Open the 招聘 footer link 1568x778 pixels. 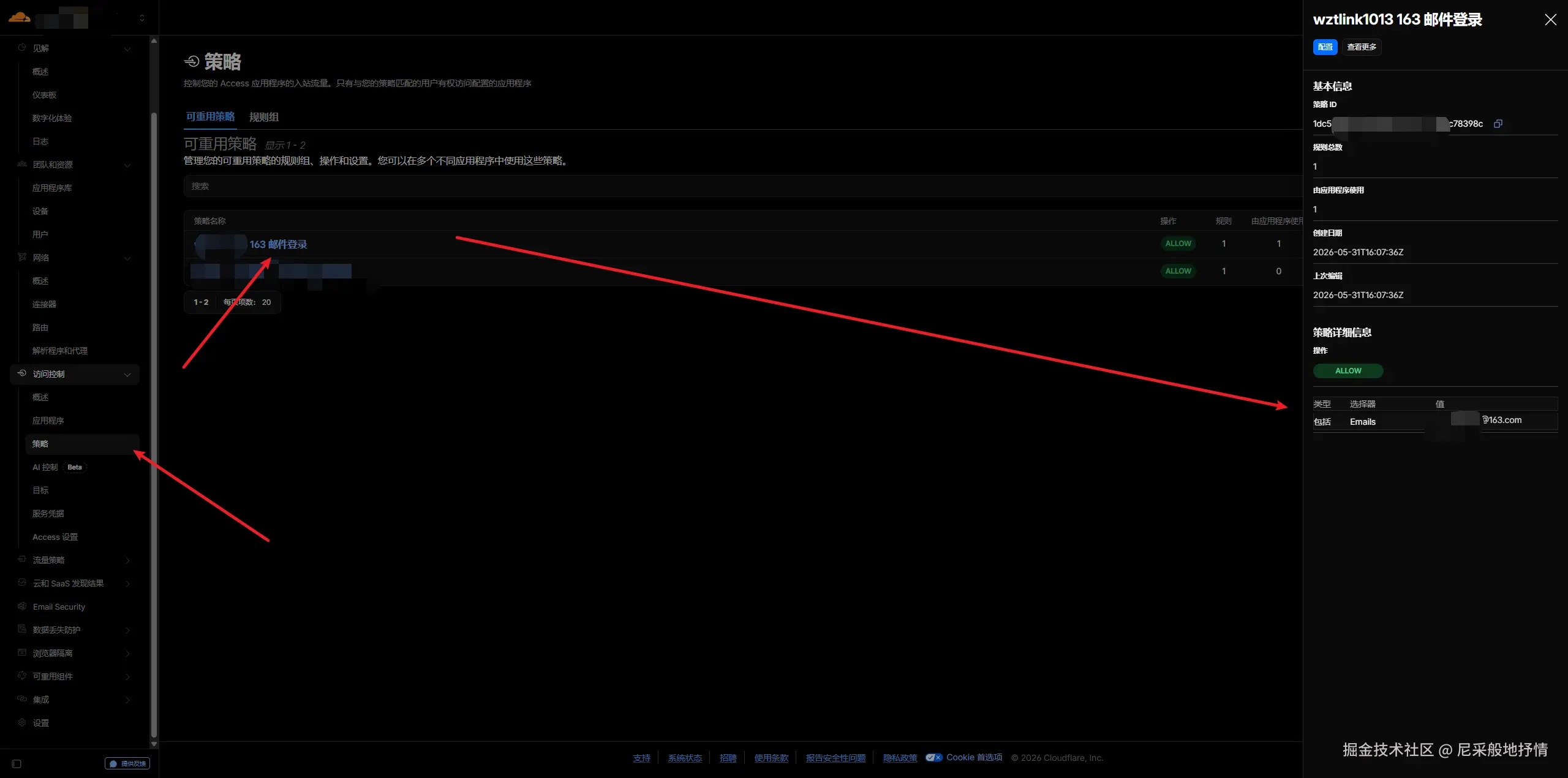[728, 758]
